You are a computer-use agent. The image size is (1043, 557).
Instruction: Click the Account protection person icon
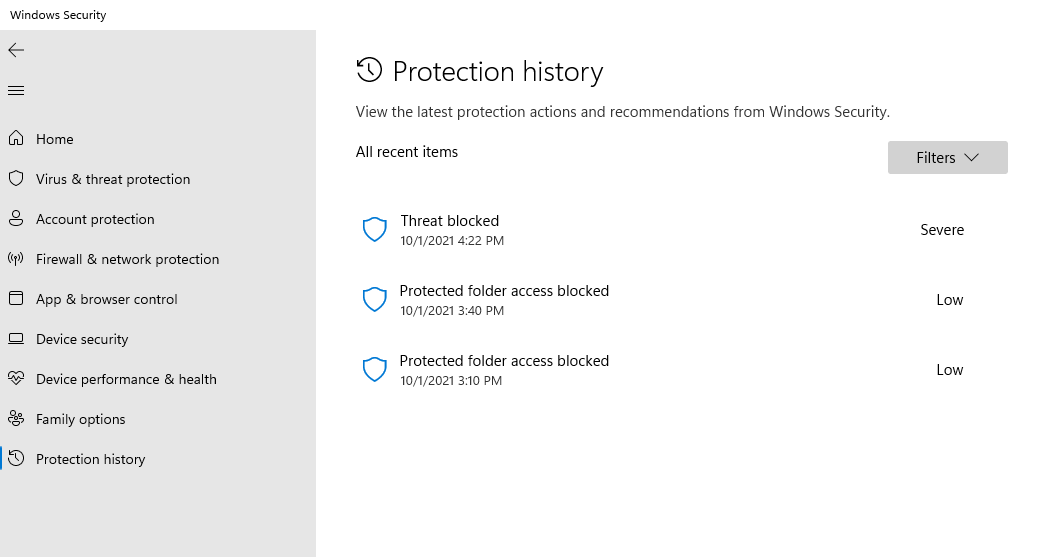(x=16, y=219)
